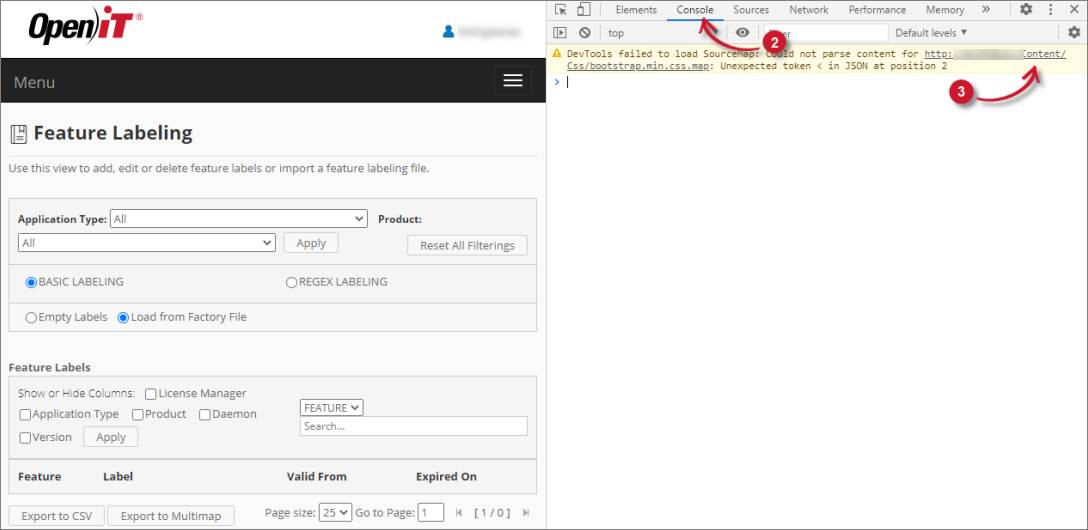
Task: Click the Expired On column header
Action: coord(446,477)
